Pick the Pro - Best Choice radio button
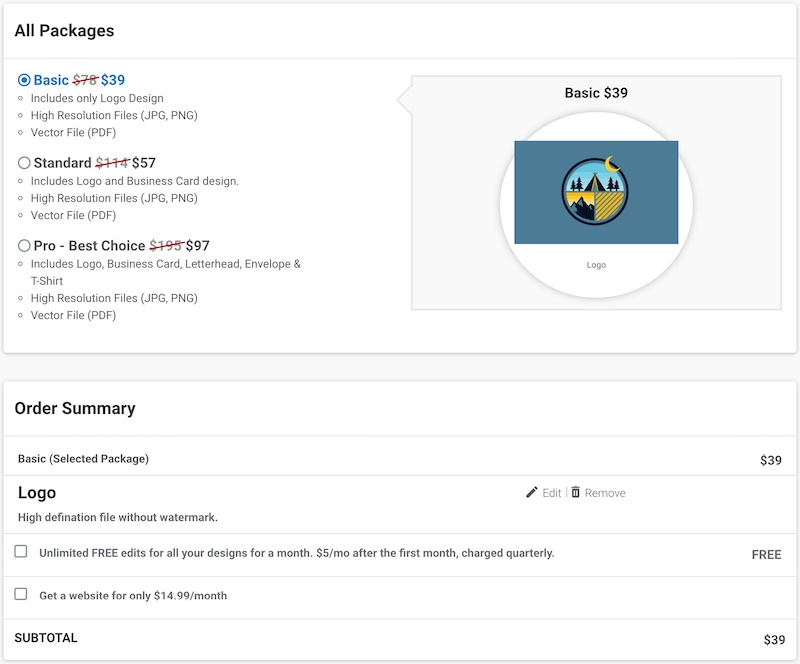This screenshot has height=664, width=800. pyautogui.click(x=24, y=245)
